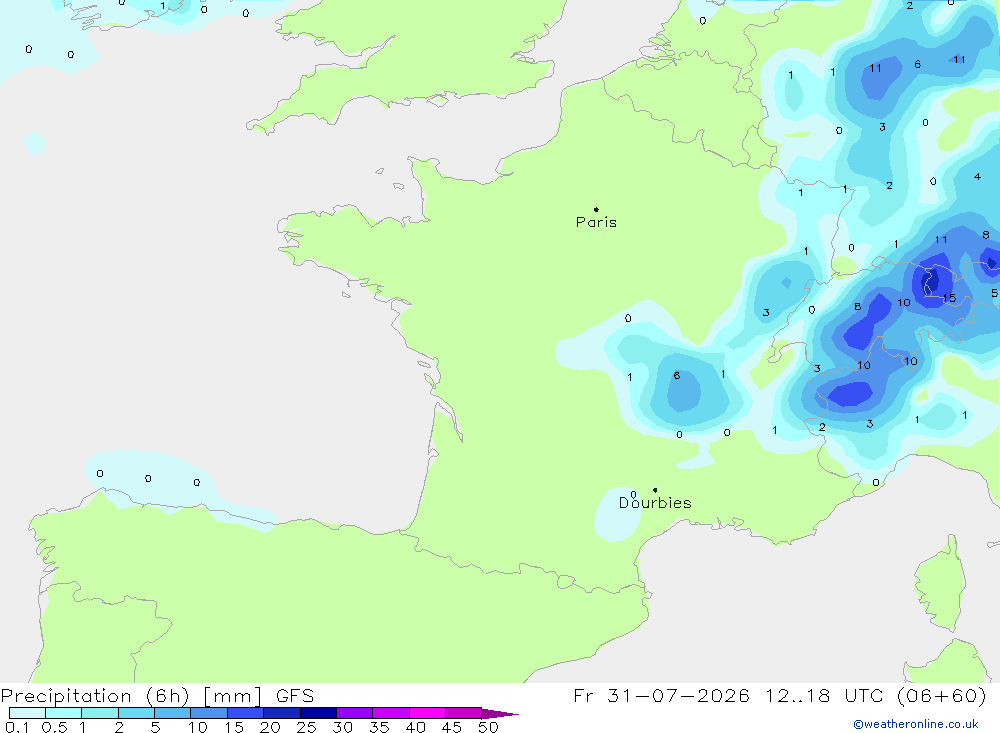Click the 50 mm arrow end of legend

click(x=500, y=714)
